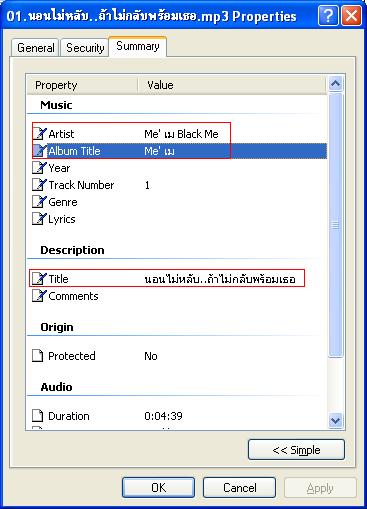367x509 pixels.
Task: Click the document icon beside Protected
Action: (38, 356)
